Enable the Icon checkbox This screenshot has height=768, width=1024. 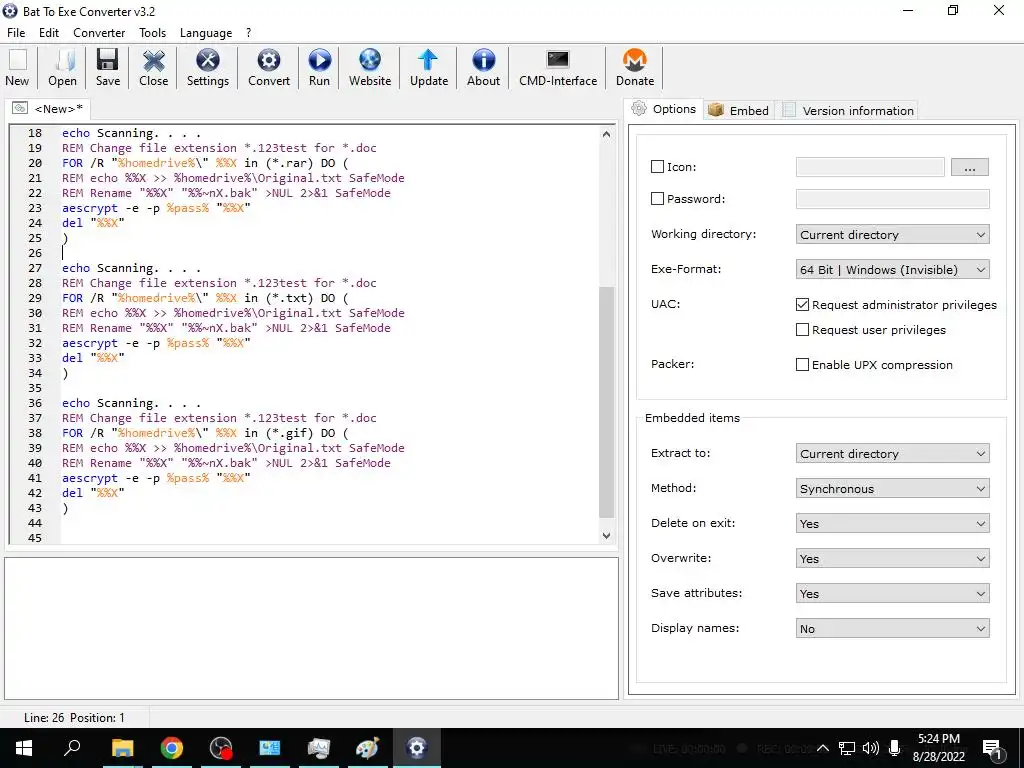pos(658,167)
